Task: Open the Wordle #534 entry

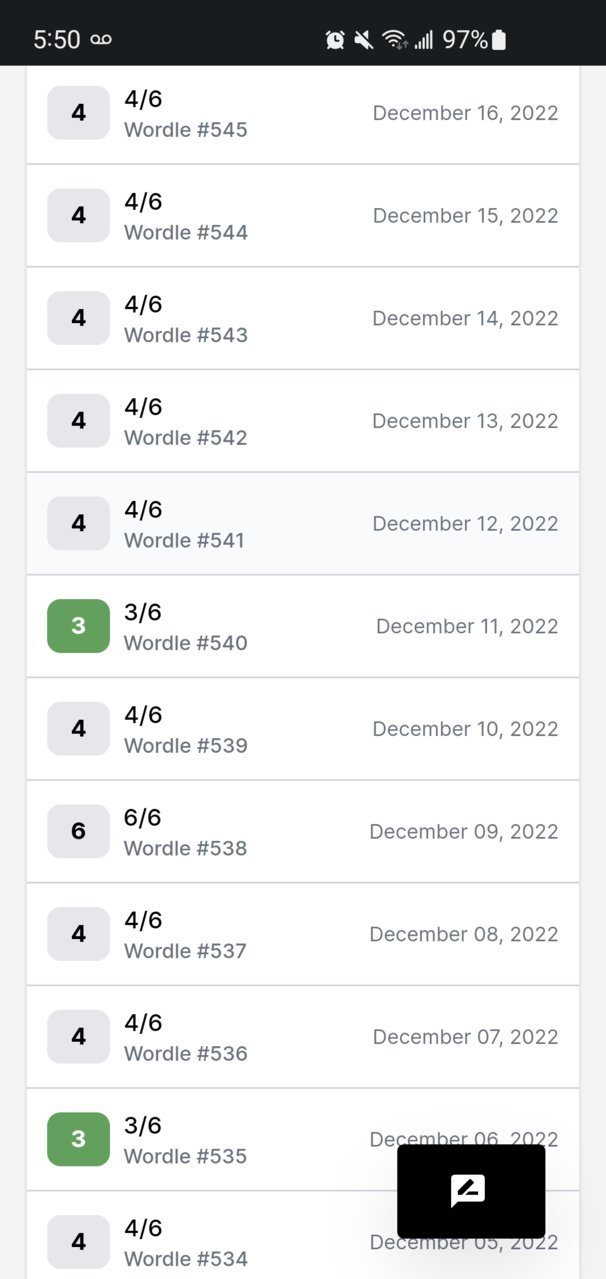Action: [303, 1236]
